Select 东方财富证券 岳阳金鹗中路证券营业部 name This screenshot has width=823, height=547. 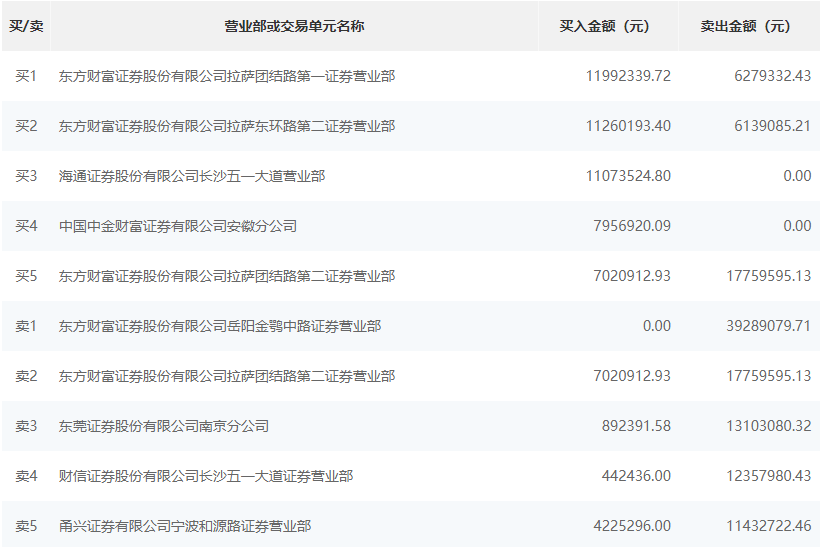[220, 326]
